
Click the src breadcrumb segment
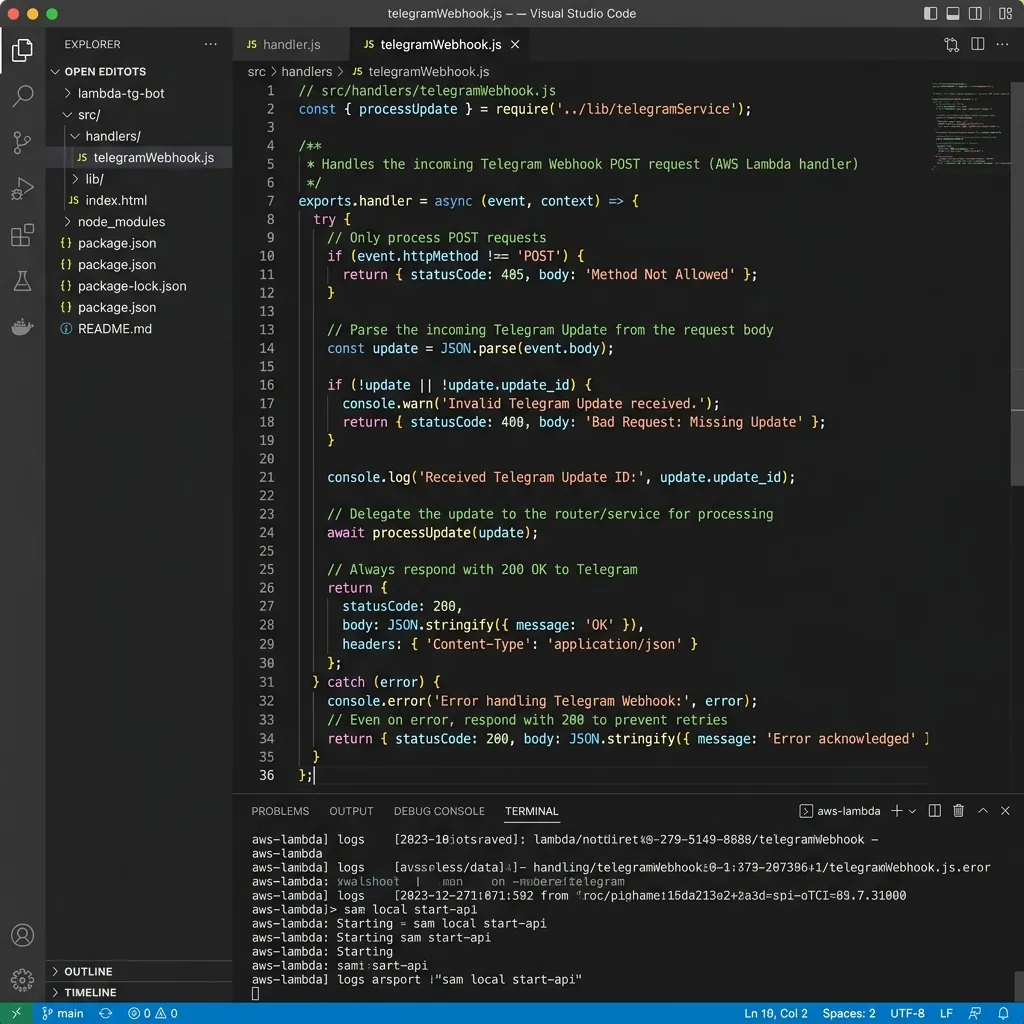(x=257, y=71)
